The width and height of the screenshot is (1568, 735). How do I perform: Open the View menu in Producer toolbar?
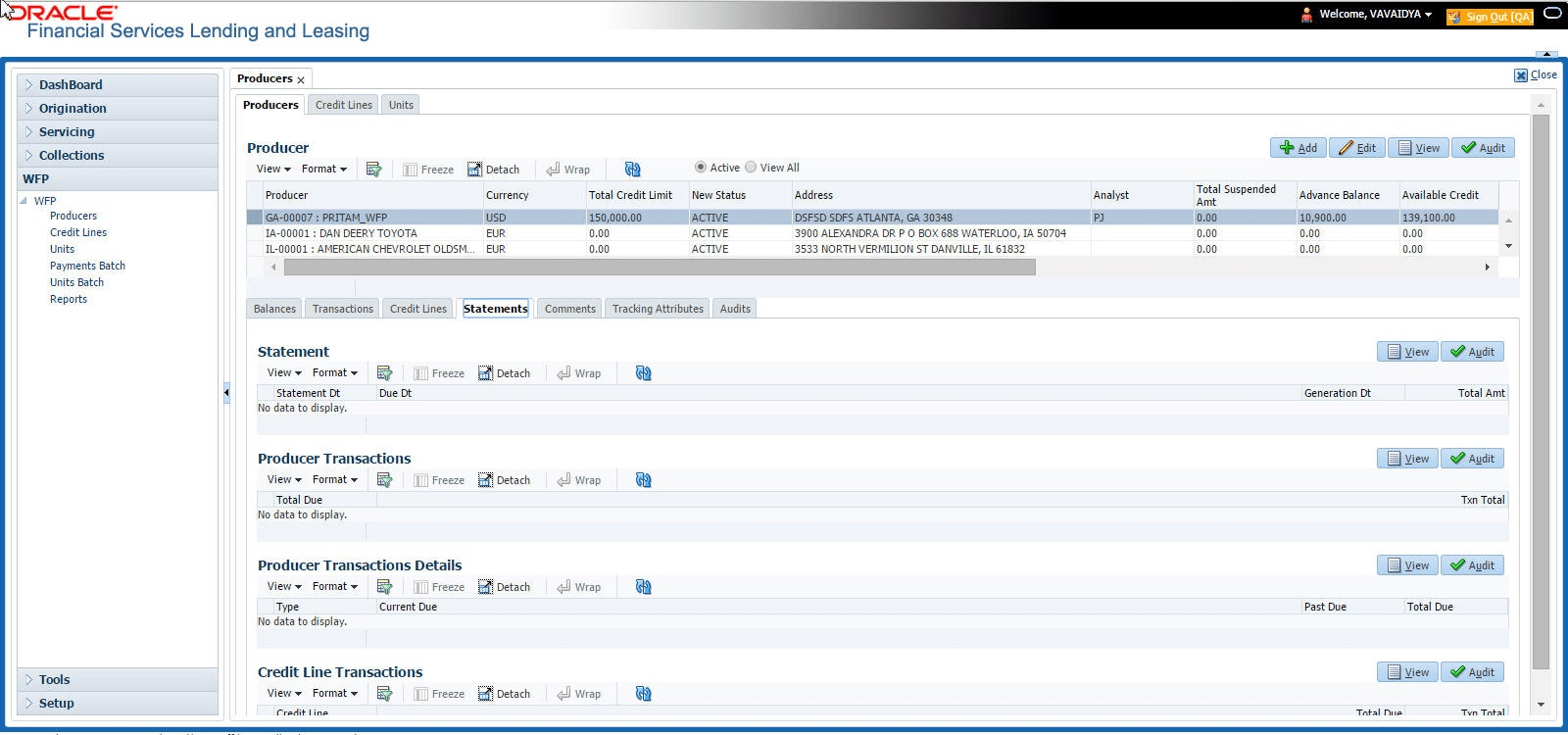click(273, 169)
